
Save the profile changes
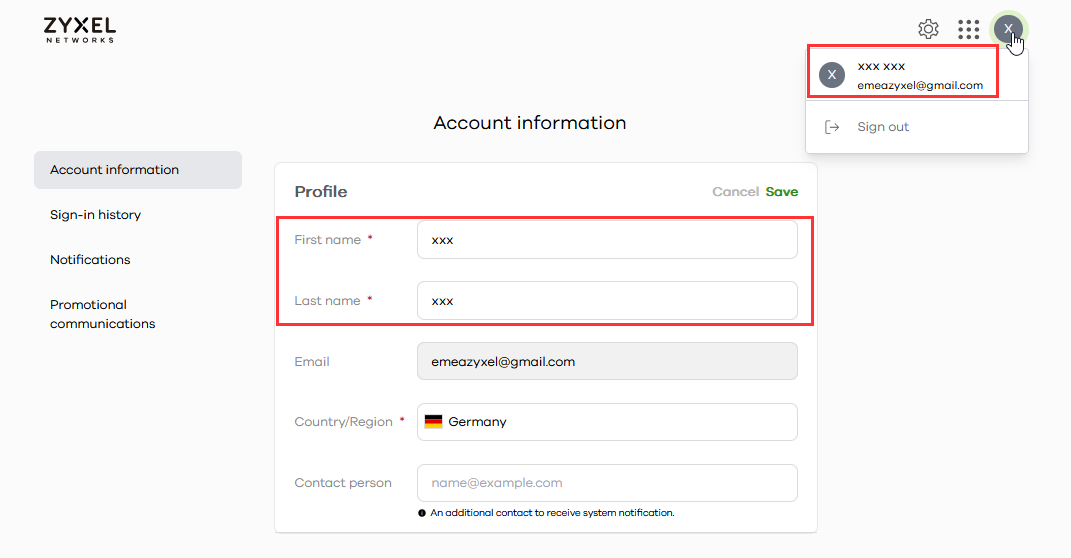781,192
